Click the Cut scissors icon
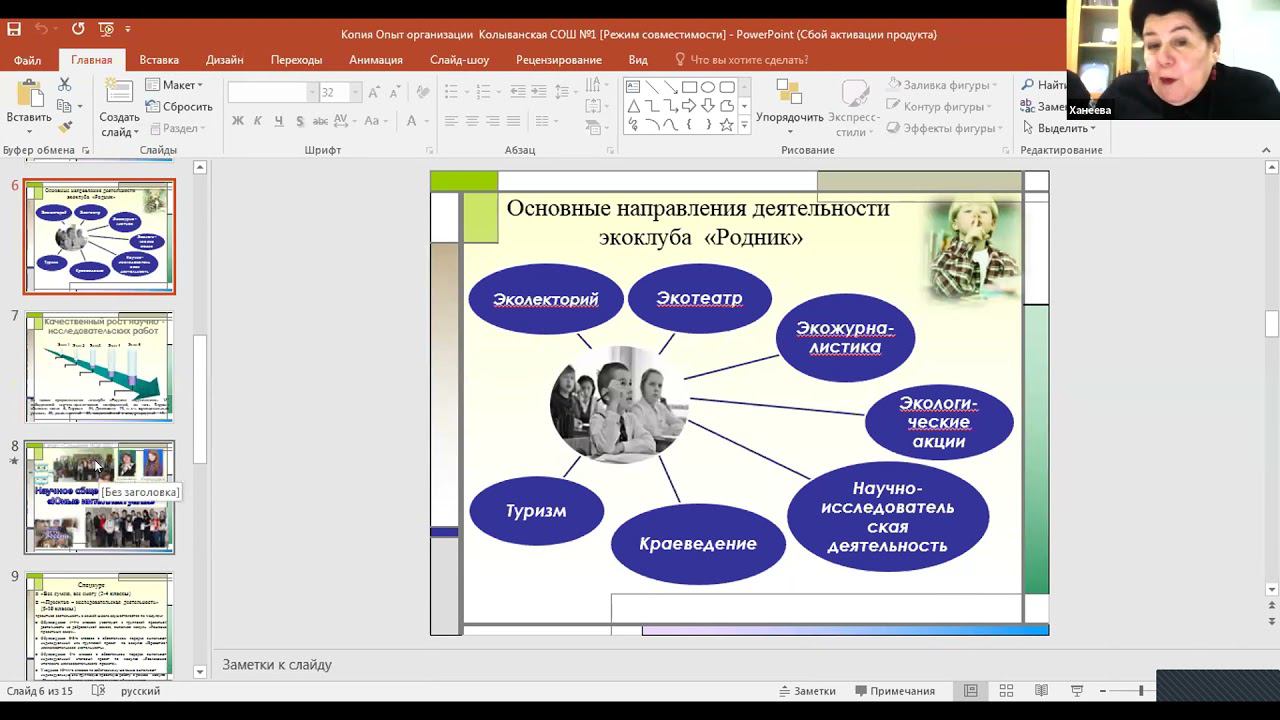 pyautogui.click(x=65, y=85)
